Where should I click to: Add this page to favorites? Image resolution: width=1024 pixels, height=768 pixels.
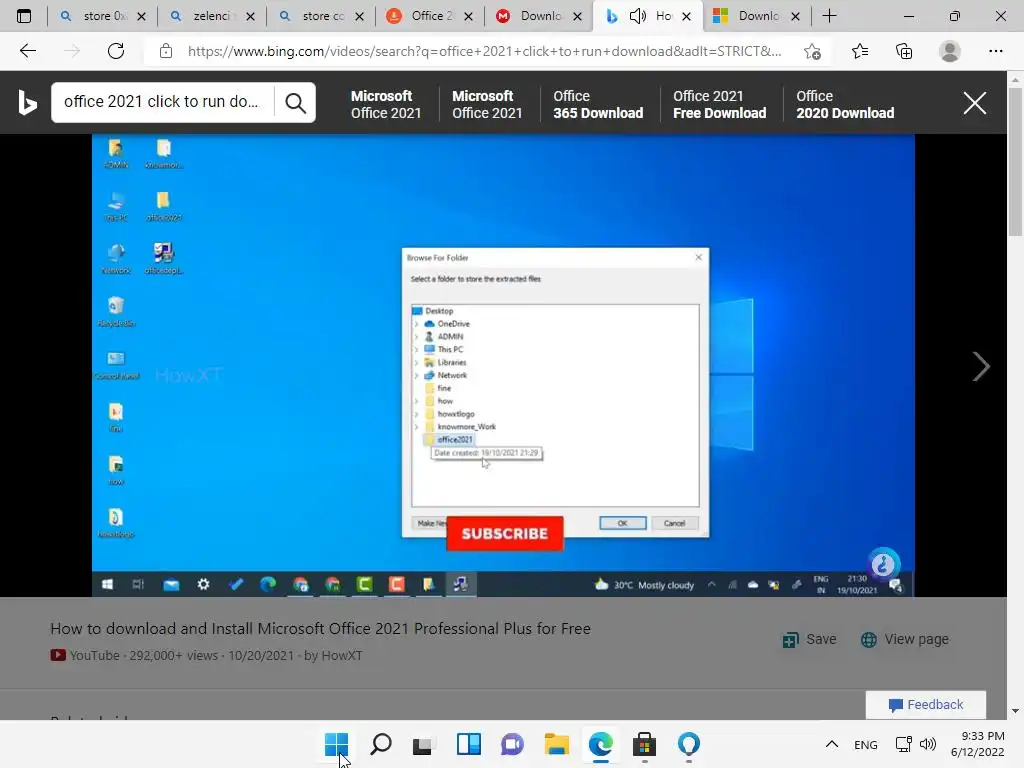[x=812, y=51]
